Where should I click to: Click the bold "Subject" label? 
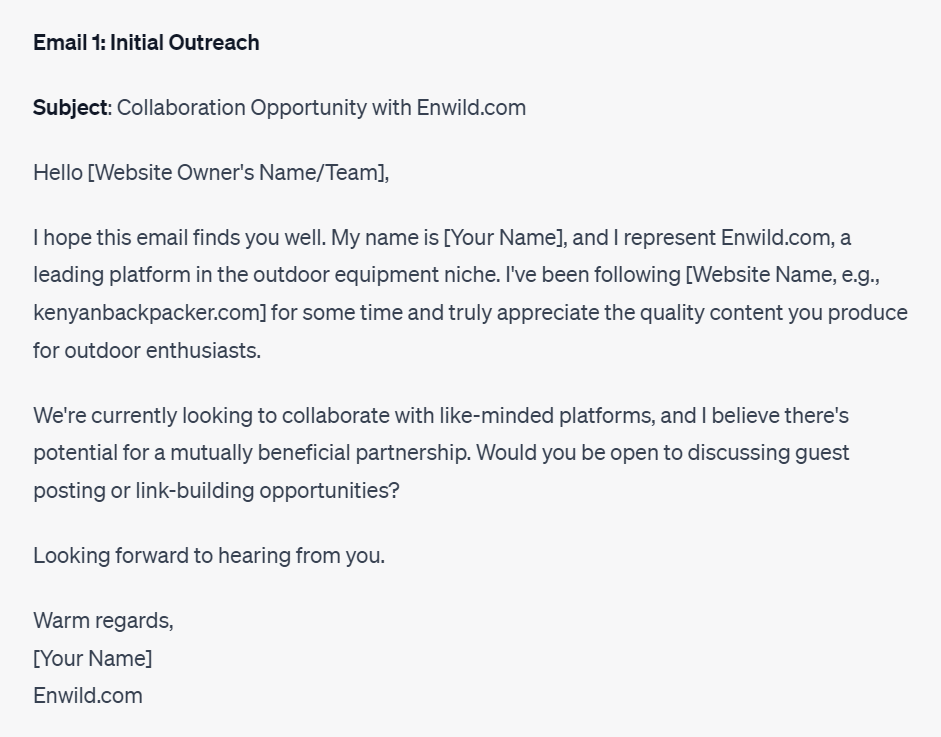pos(70,108)
